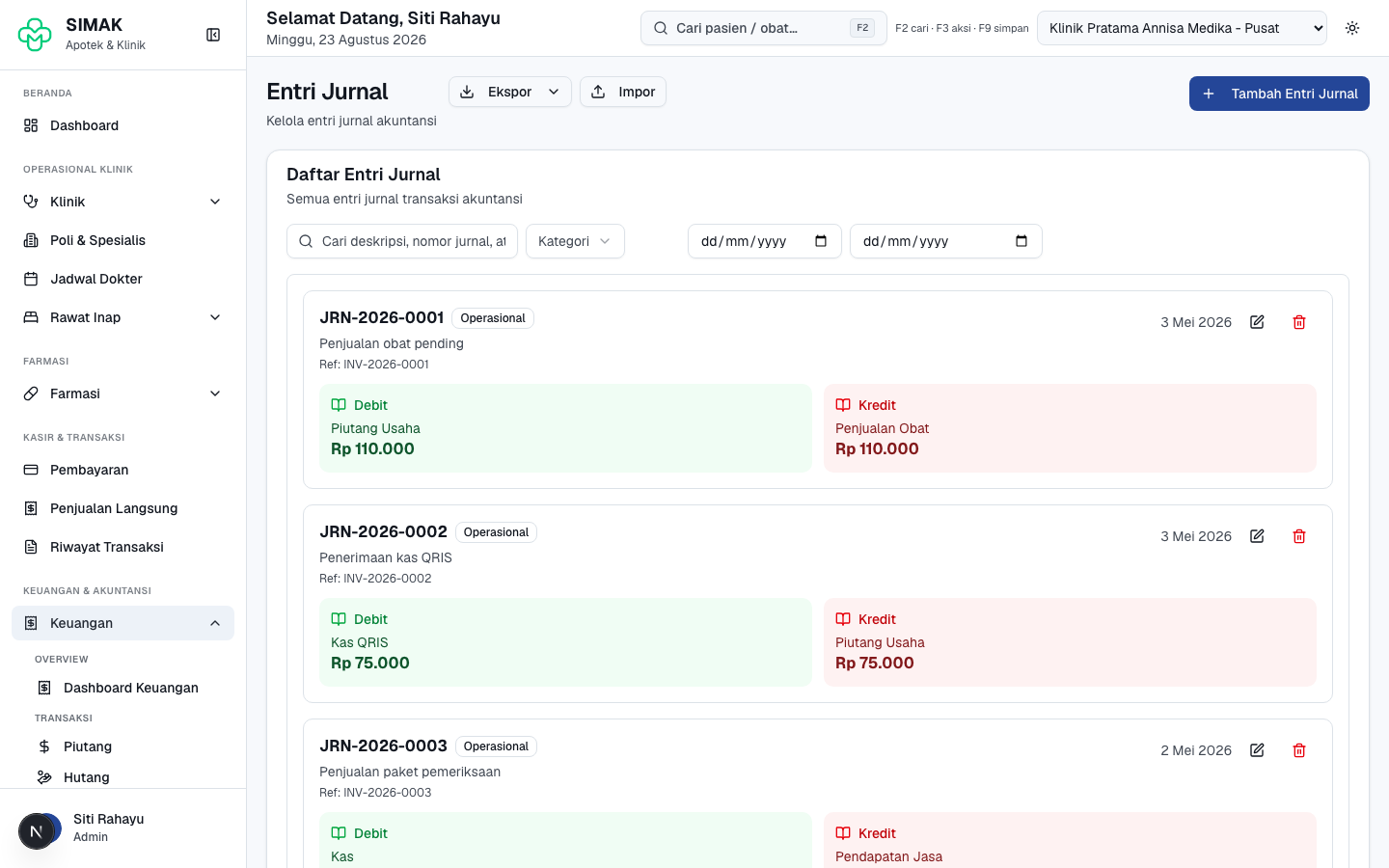
Task: Delete journal entry JRN-2026-0003
Action: tap(1299, 750)
